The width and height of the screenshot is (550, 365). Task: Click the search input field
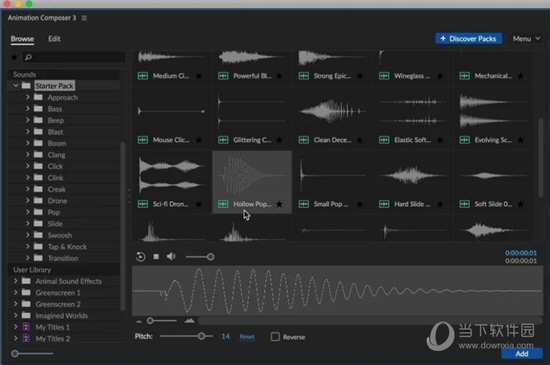pyautogui.click(x=74, y=57)
